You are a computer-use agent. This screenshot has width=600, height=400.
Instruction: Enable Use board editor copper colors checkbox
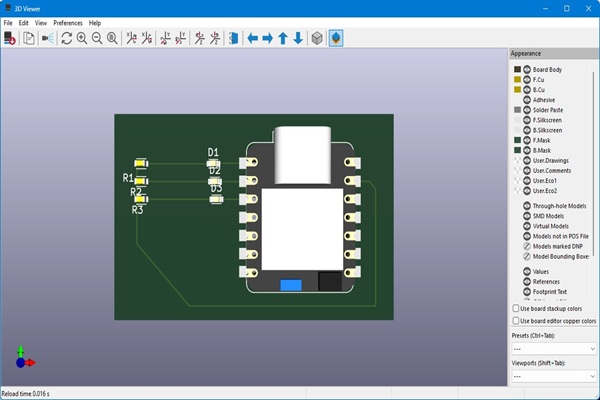click(x=516, y=321)
